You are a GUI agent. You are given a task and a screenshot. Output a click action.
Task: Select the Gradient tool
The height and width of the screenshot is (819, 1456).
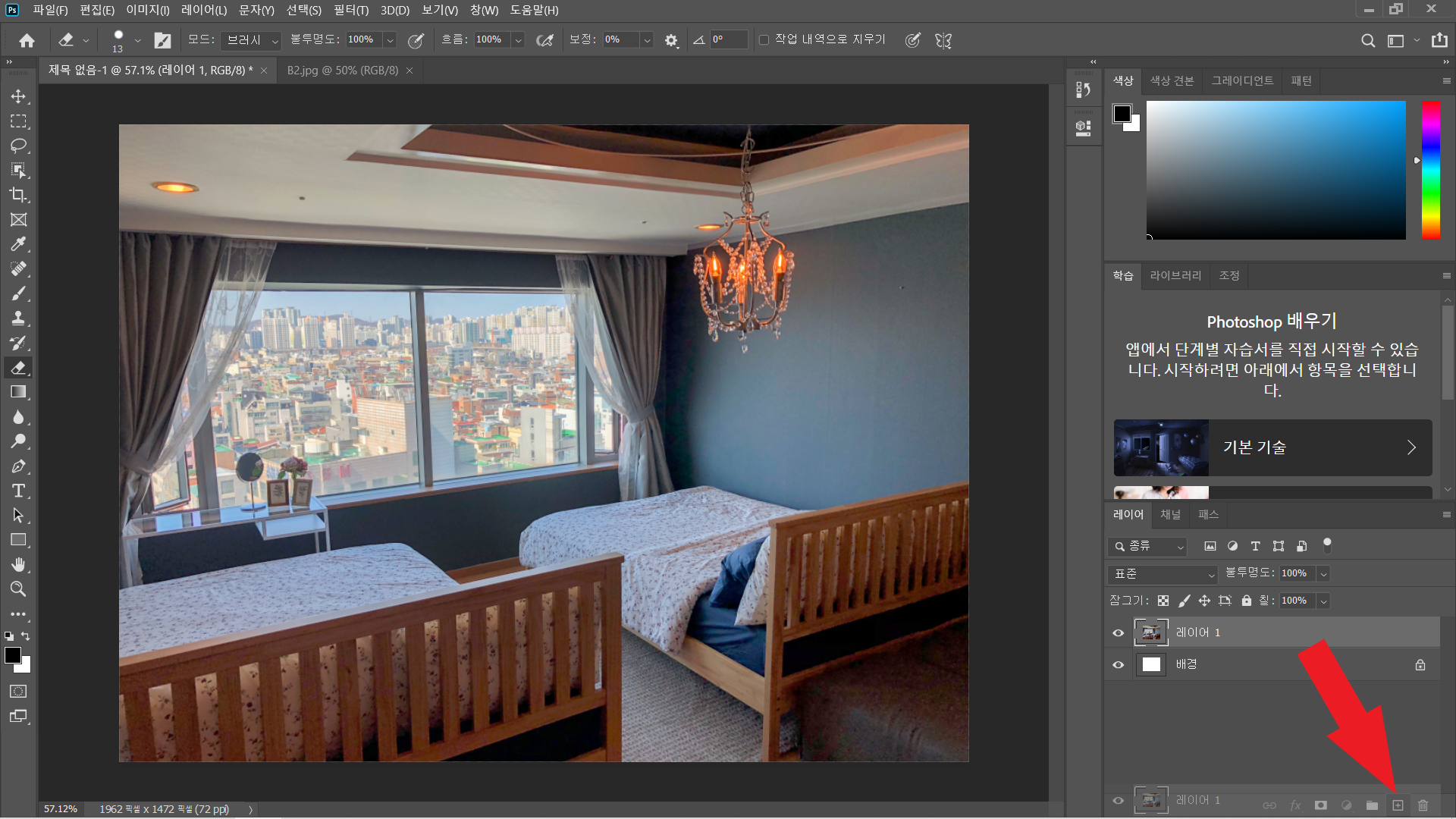18,392
